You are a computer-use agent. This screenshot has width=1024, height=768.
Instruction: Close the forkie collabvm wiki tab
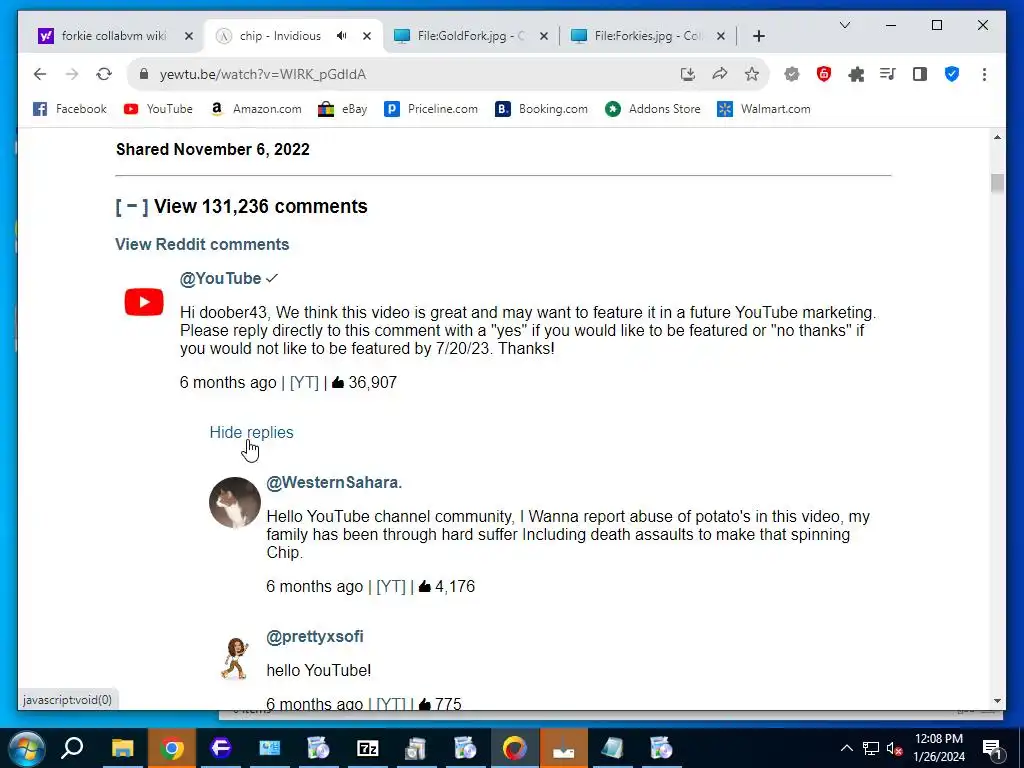189,36
